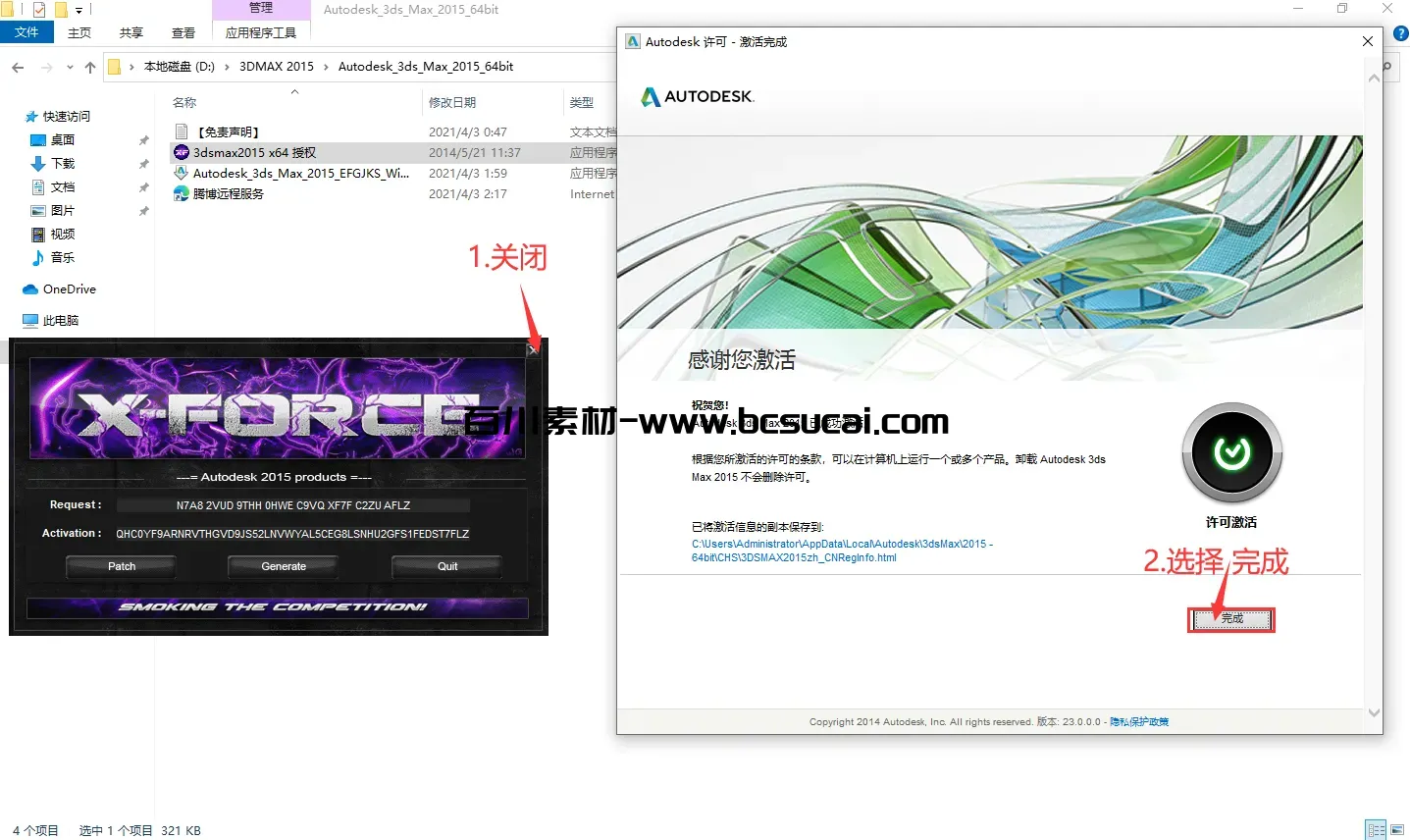Screen dimensions: 1410x840
Task: Open recent locations dropdown chevron
Action: point(70,67)
